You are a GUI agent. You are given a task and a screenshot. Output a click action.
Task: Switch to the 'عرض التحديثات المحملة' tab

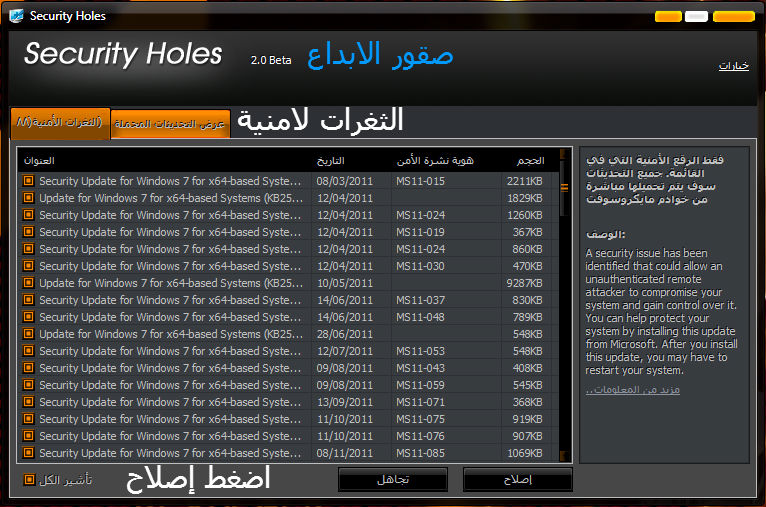coord(171,124)
